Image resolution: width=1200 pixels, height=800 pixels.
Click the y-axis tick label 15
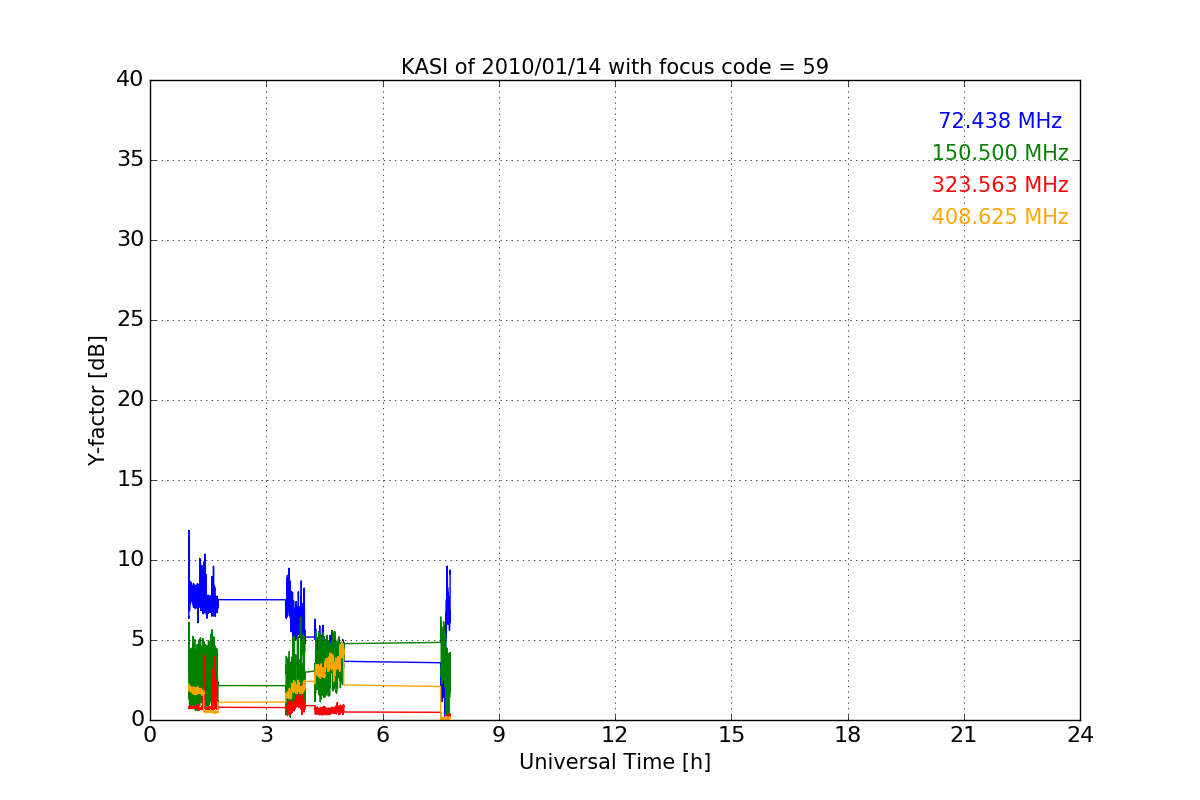[x=131, y=480]
